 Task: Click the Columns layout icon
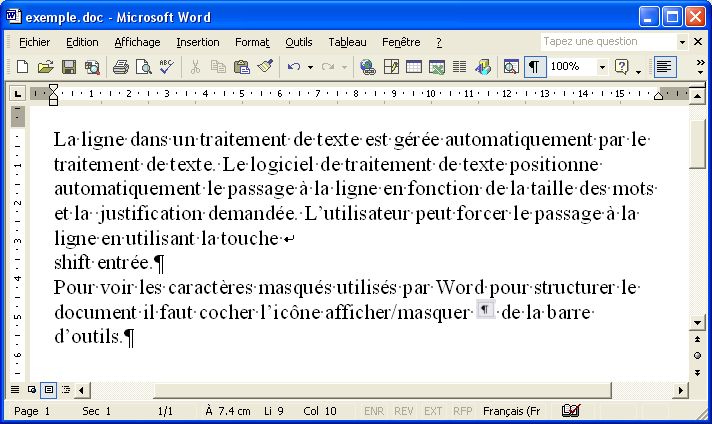460,67
